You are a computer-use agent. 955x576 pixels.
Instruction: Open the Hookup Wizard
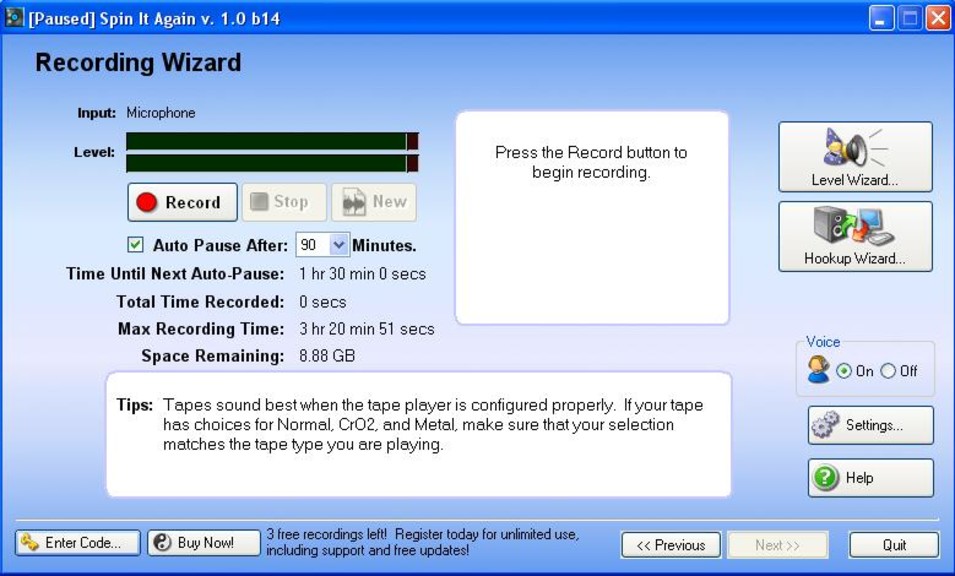click(x=855, y=236)
